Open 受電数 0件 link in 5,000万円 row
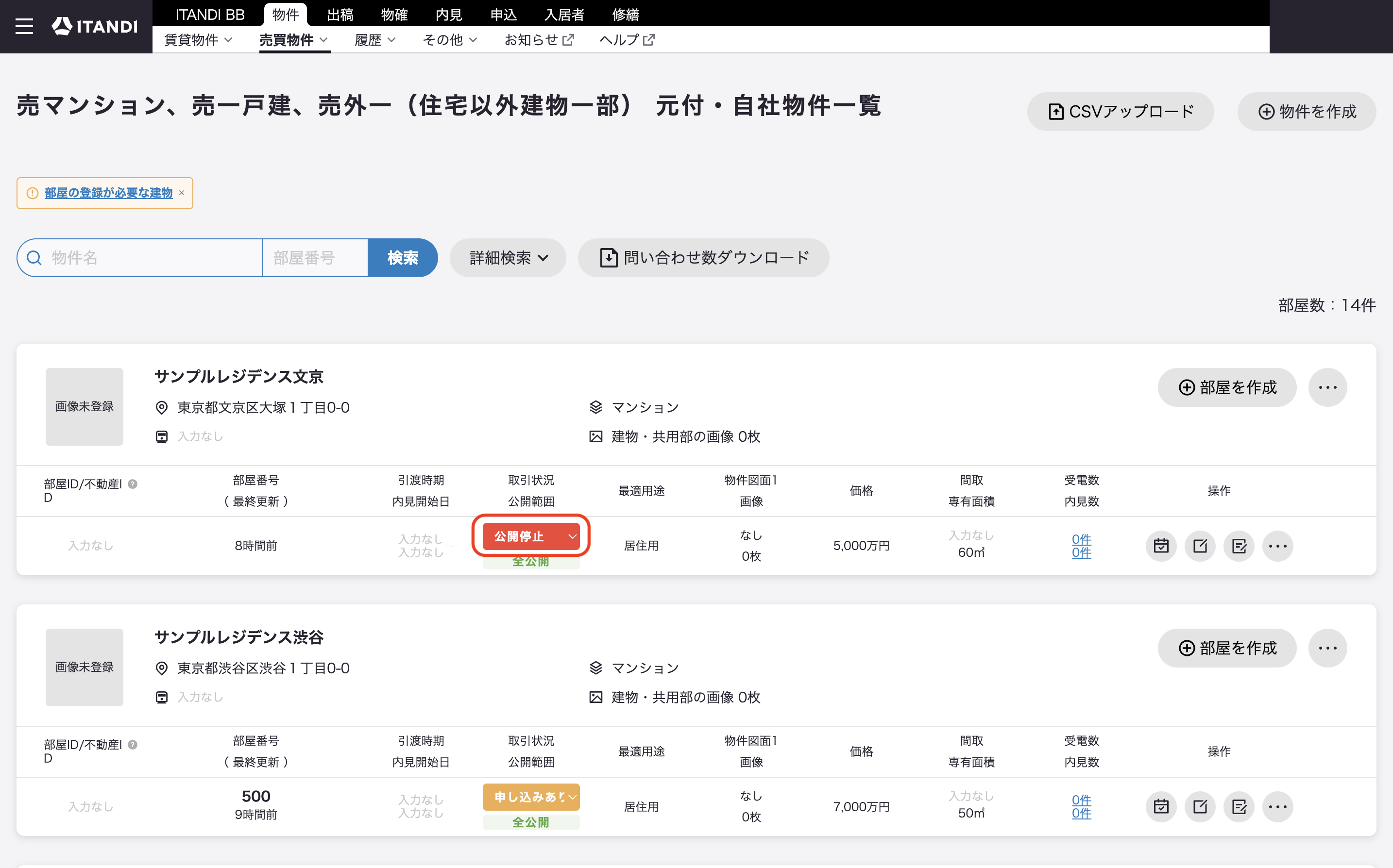The width and height of the screenshot is (1393, 868). click(x=1081, y=539)
